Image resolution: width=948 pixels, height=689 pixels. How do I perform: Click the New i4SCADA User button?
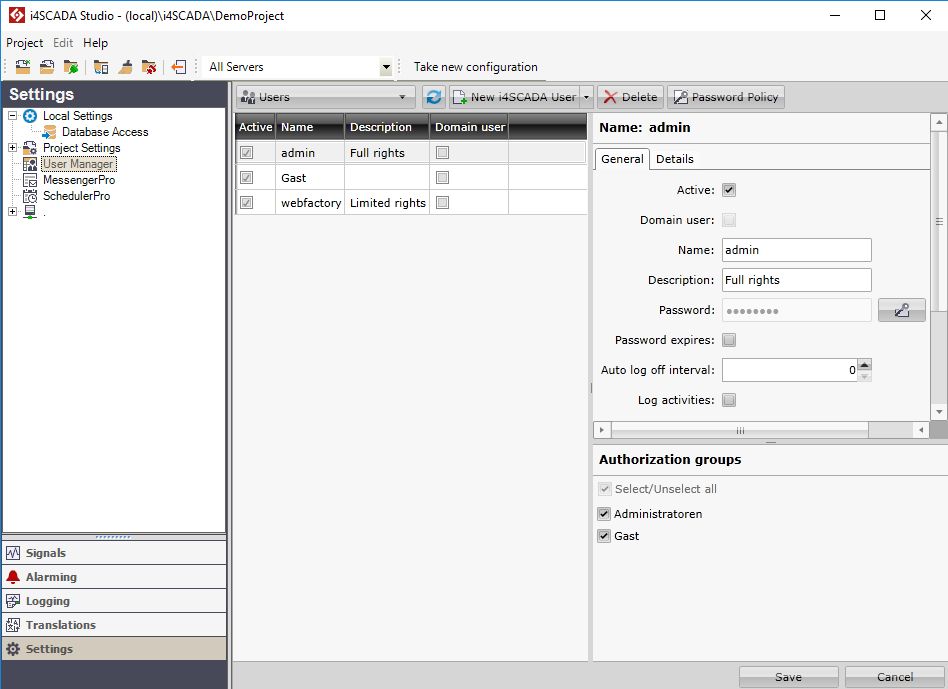tap(515, 97)
